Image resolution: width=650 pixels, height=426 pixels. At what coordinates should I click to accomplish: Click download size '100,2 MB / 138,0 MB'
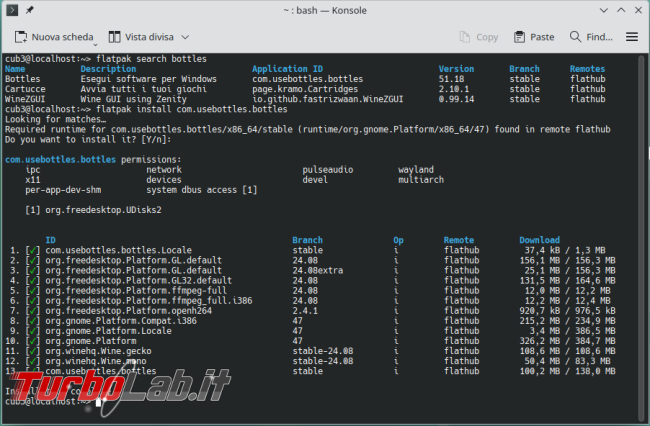[568, 371]
